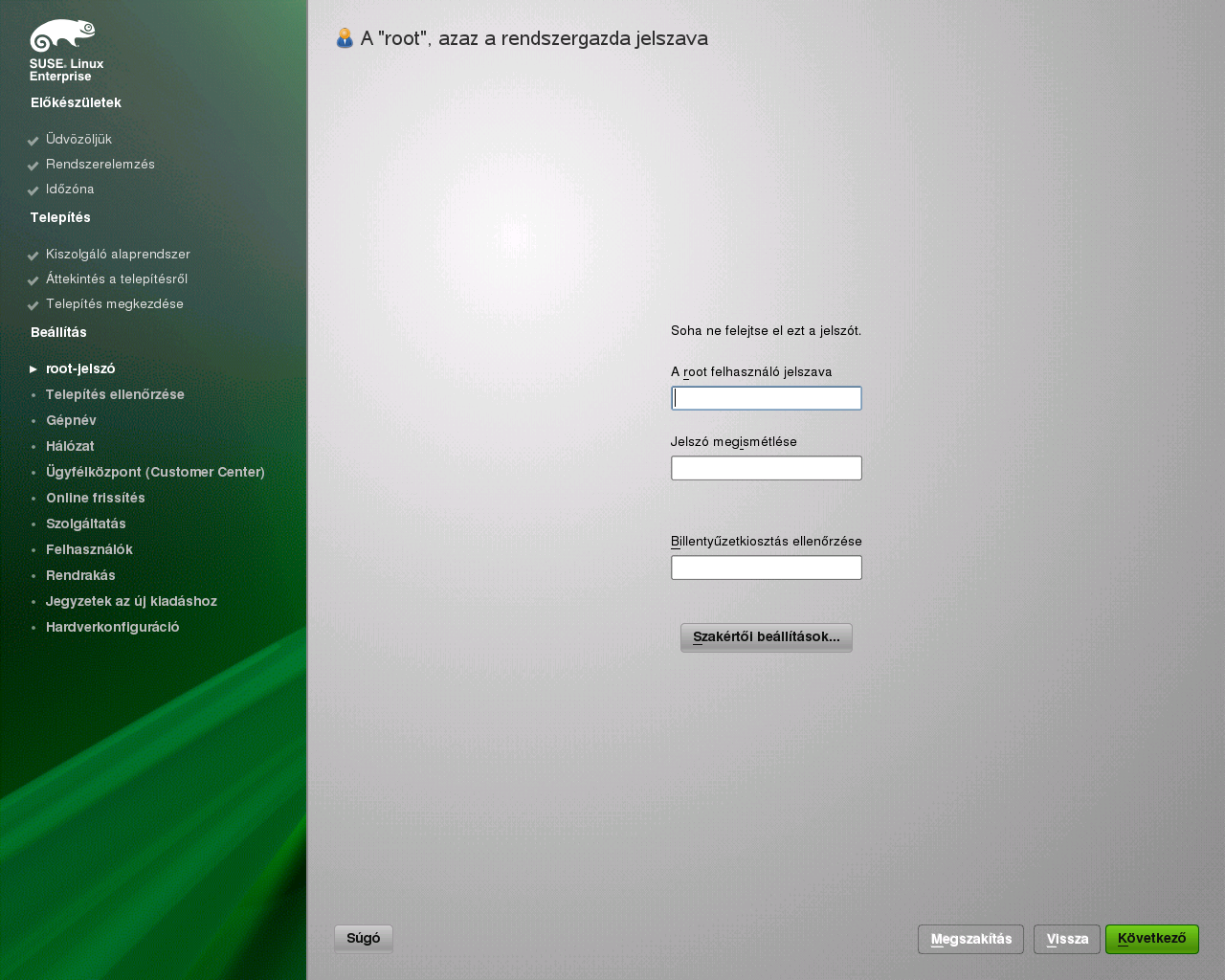Click the checkmark next to Üdvözöljük

pyautogui.click(x=33, y=141)
